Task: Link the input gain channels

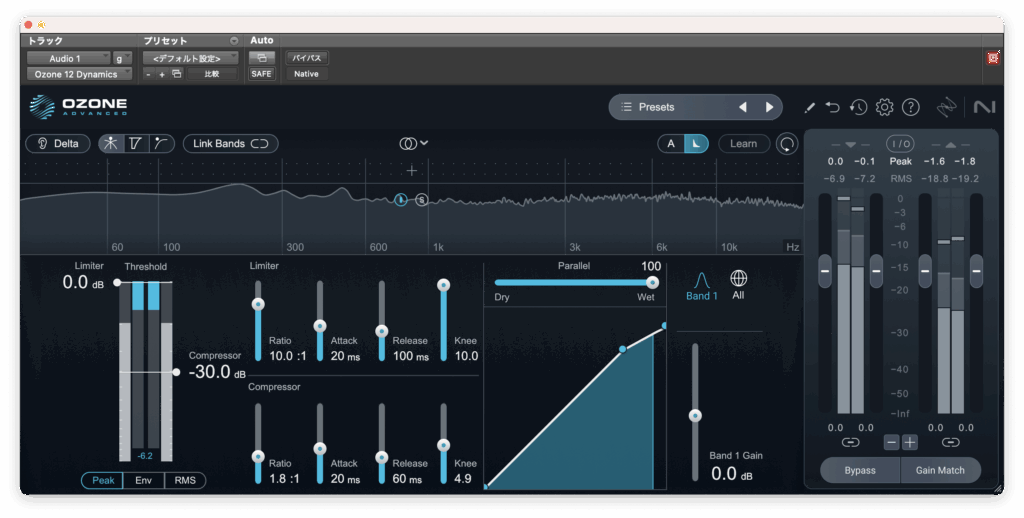Action: 850,441
